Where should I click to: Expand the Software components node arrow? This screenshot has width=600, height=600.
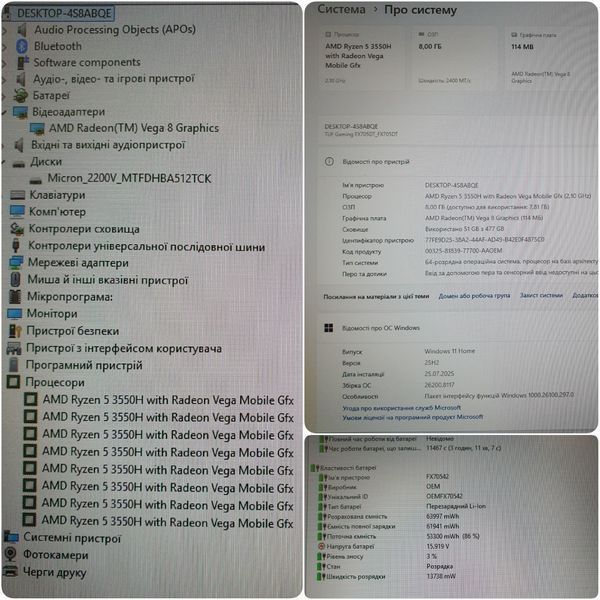pos(4,63)
